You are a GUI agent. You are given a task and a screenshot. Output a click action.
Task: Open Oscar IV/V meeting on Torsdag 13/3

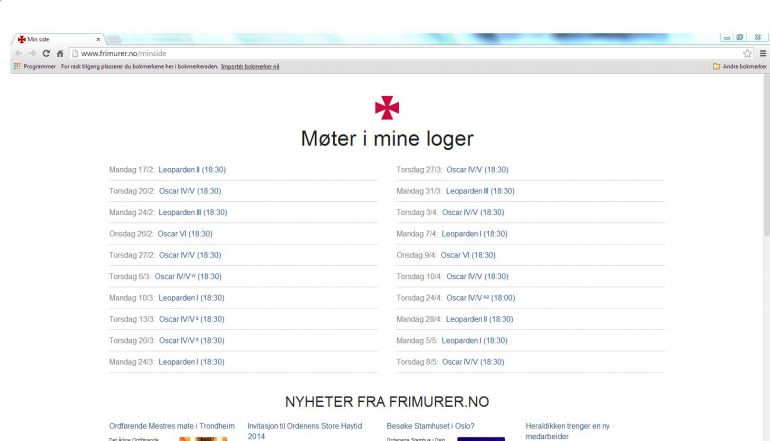tap(192, 319)
